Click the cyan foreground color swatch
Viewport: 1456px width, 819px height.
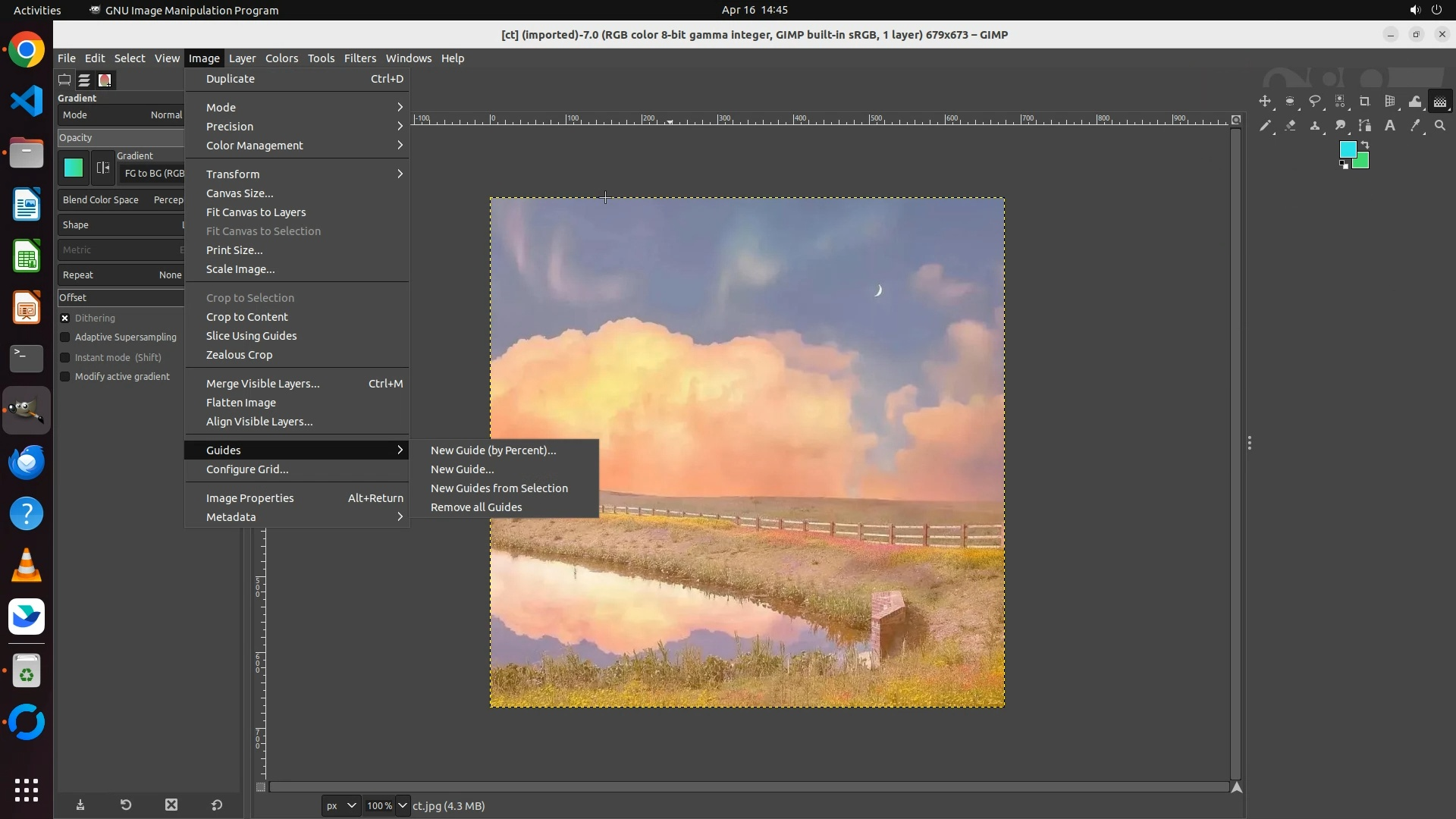[x=1347, y=149]
